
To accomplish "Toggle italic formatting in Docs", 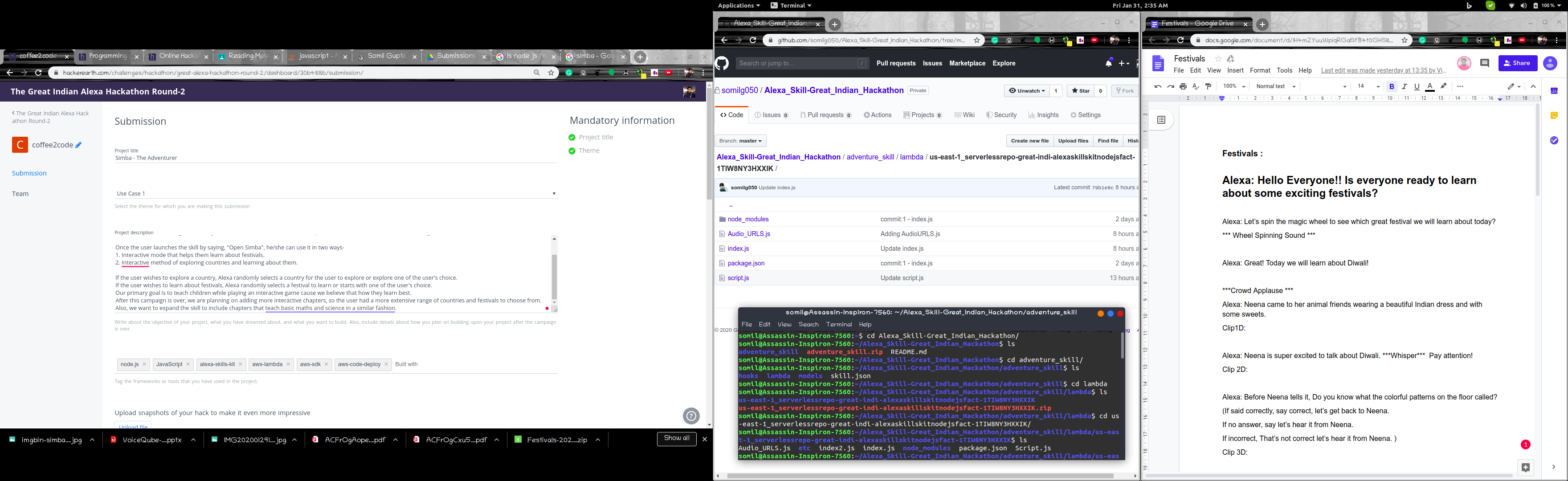I will click(x=1404, y=86).
